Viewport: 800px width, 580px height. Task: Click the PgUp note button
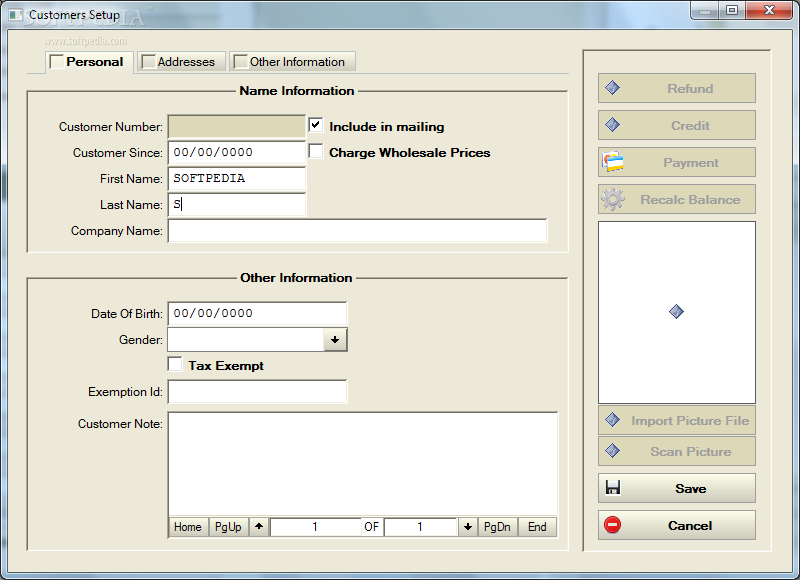228,526
